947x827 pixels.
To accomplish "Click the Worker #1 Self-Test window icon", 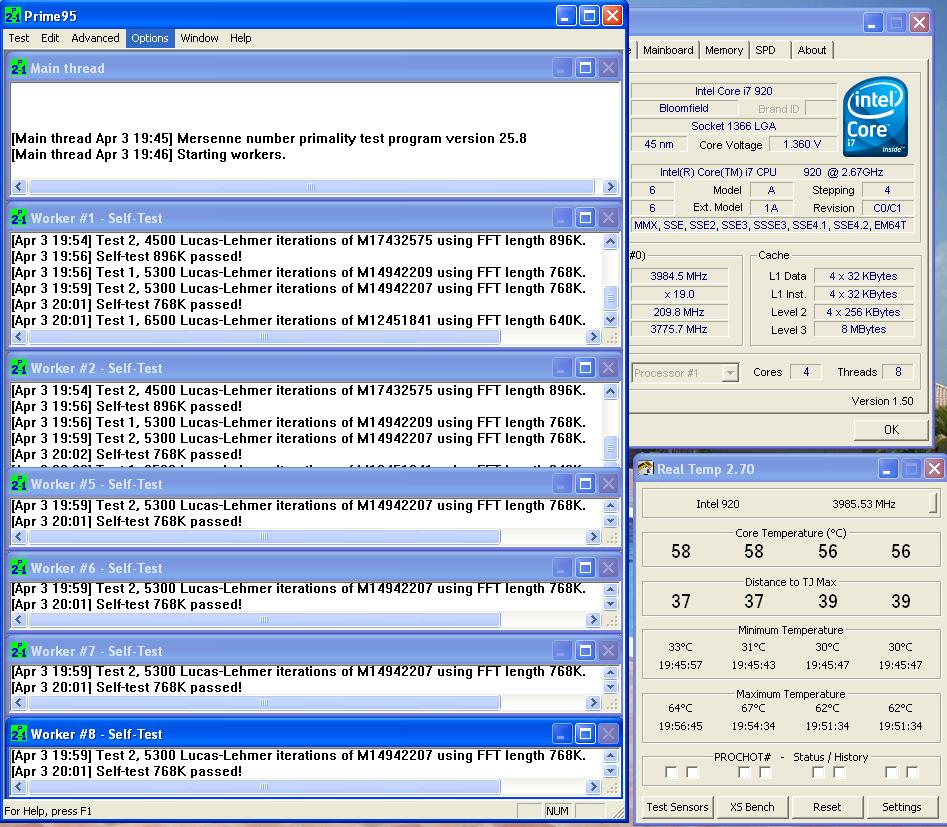I will click(19, 217).
